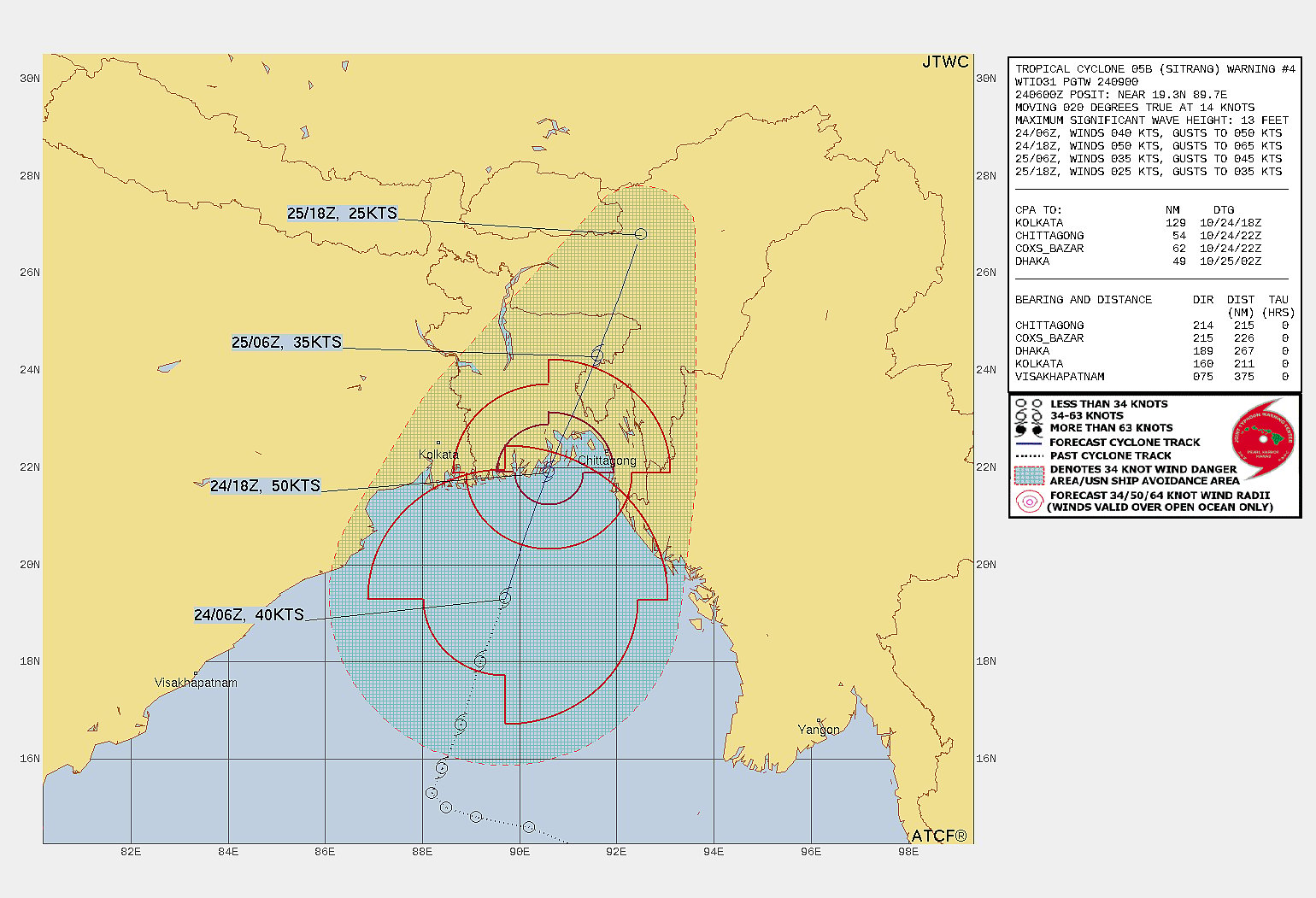The image size is (1316, 898).
Task: Select the "MOVING 020 DEGREES TRUE AT 14 KNOTS" line
Action: pos(1135,108)
